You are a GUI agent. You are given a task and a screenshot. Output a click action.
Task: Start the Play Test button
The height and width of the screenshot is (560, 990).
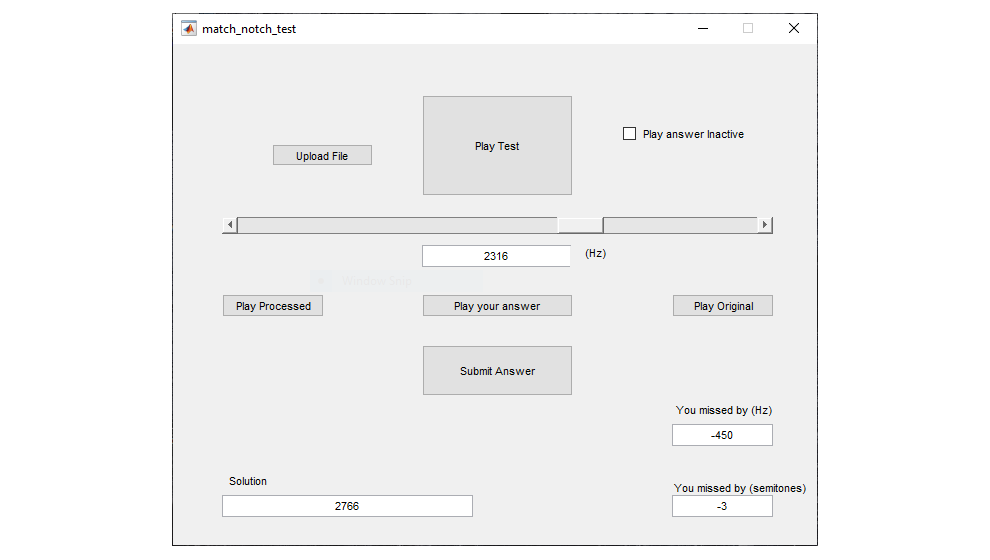(x=497, y=145)
